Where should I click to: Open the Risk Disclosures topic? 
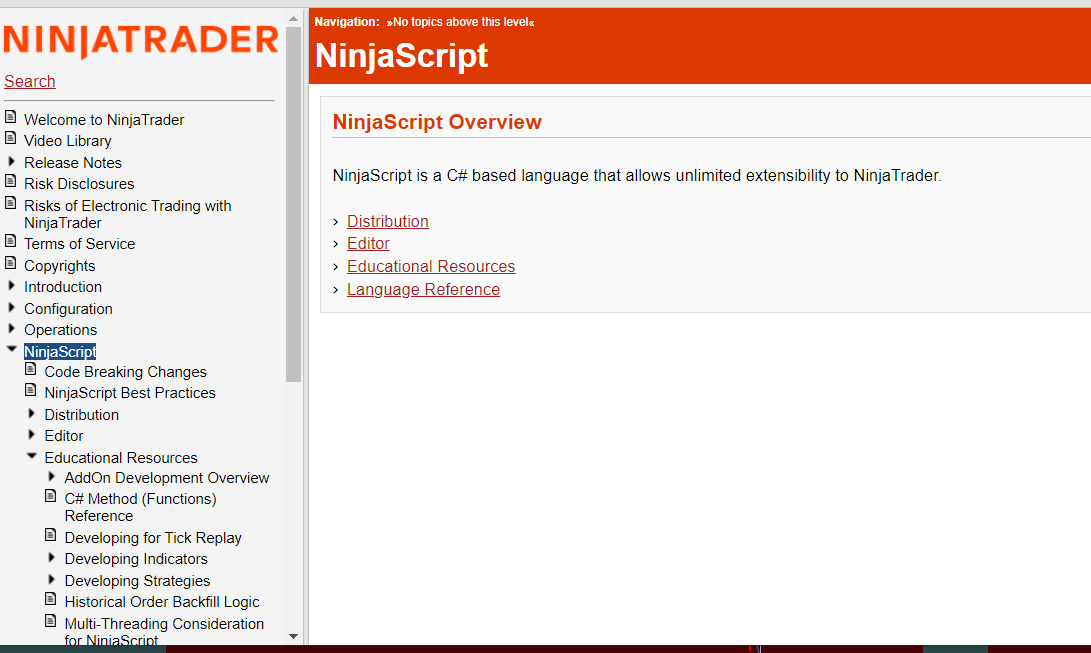coord(79,184)
